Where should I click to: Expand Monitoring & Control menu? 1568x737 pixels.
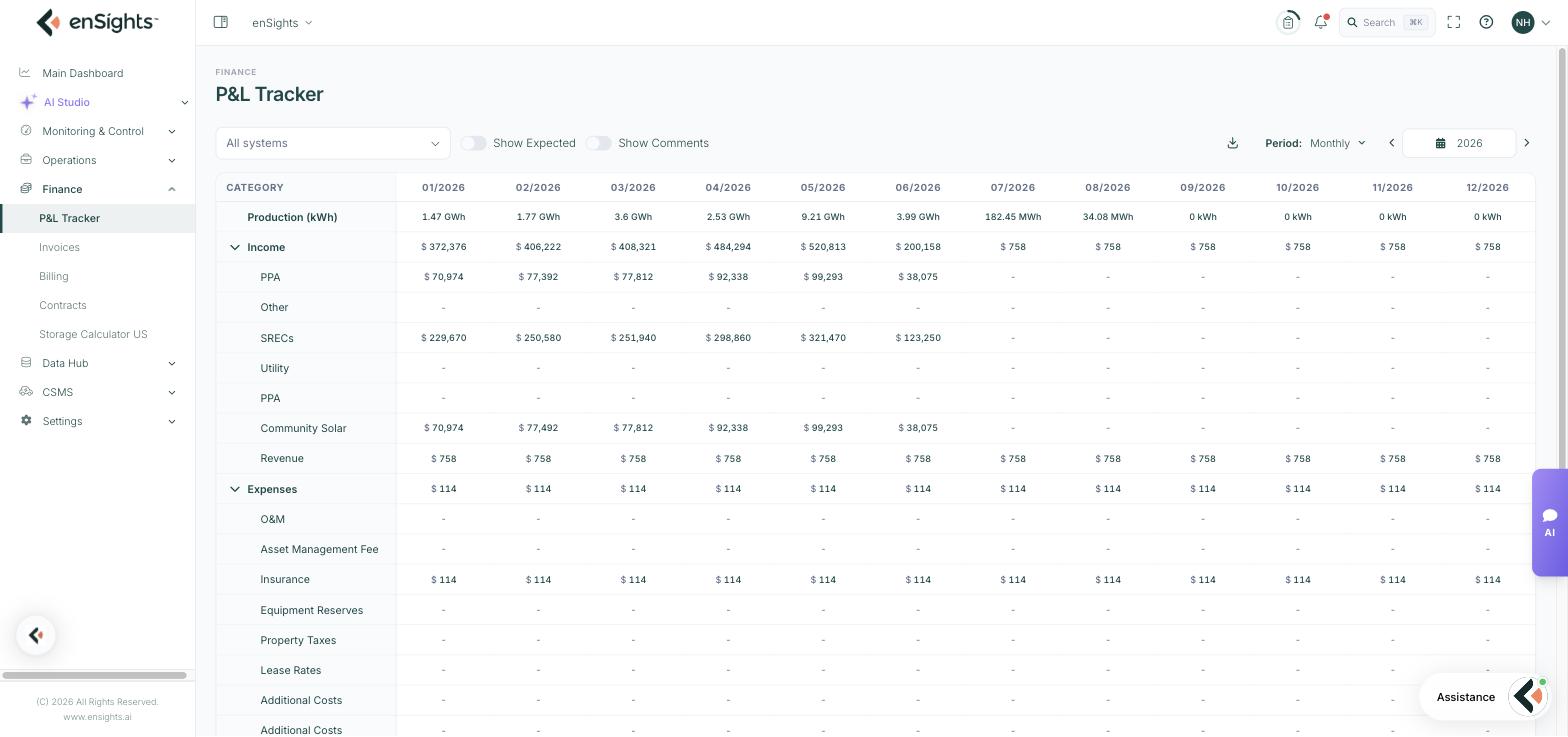pyautogui.click(x=97, y=131)
